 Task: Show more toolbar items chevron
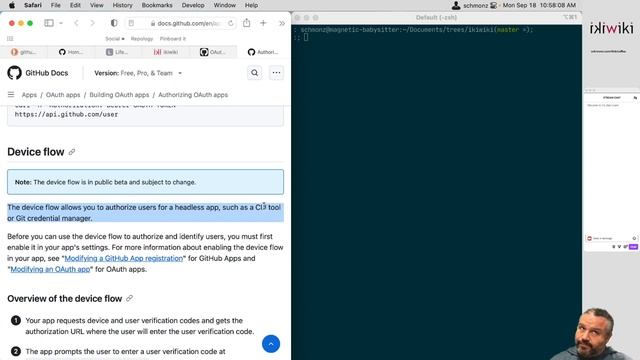tap(282, 23)
